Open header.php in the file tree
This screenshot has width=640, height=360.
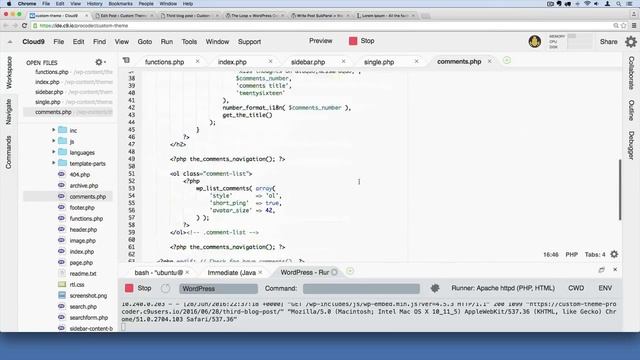83,230
